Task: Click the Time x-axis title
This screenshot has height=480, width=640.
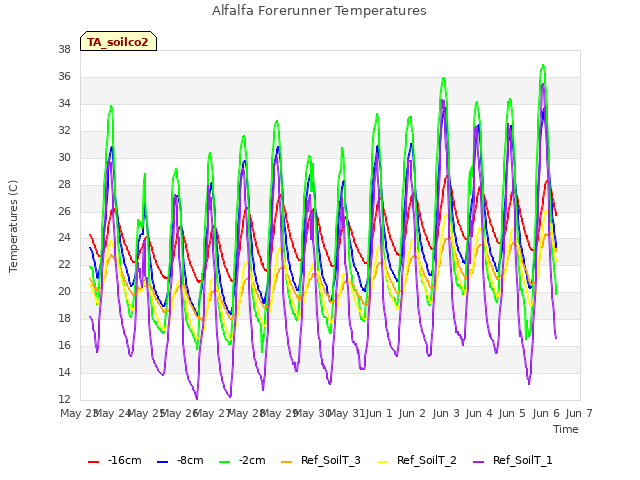Action: [x=566, y=429]
